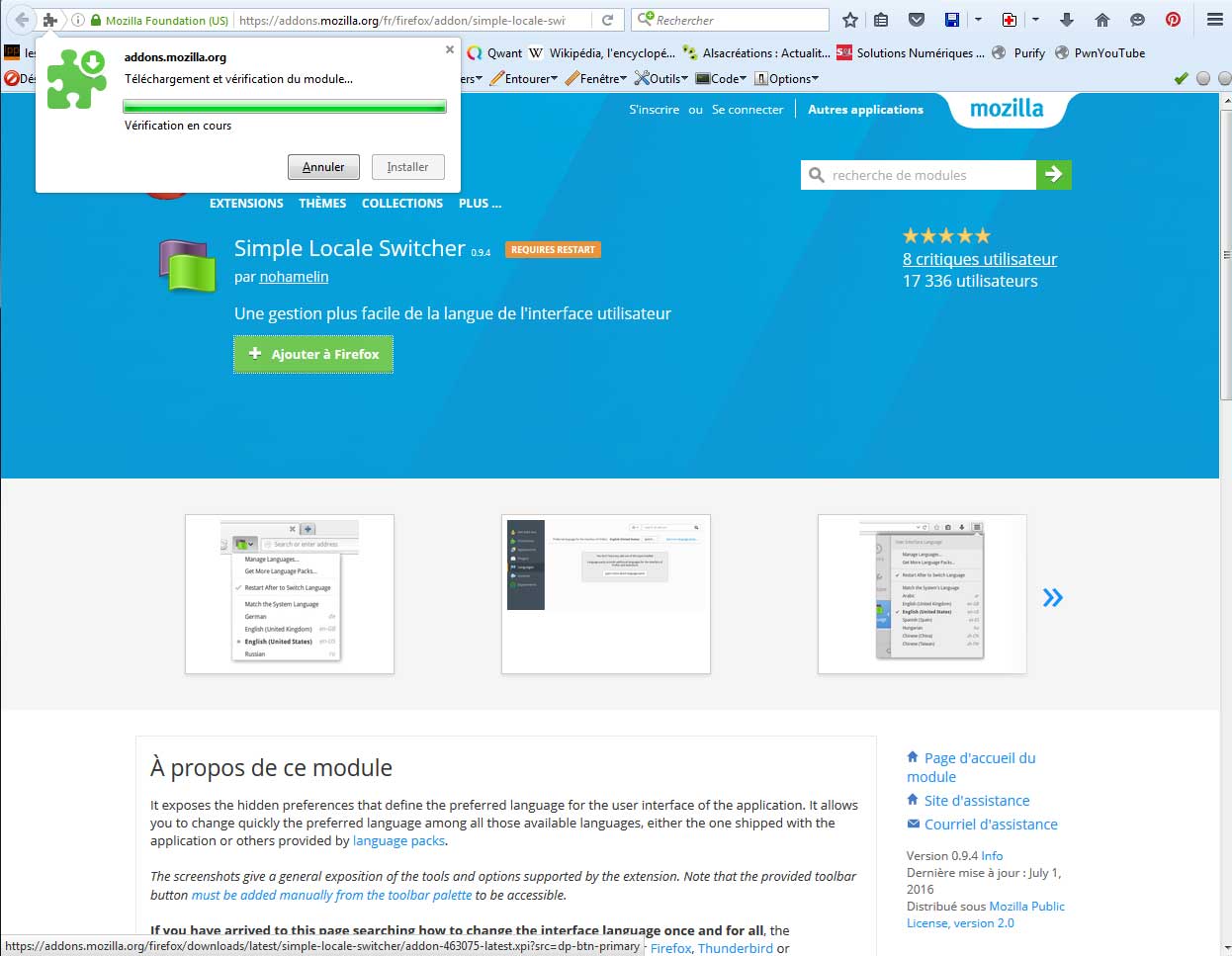Click Annuler to cancel the install
Viewport: 1232px width, 956px height.
[x=323, y=167]
